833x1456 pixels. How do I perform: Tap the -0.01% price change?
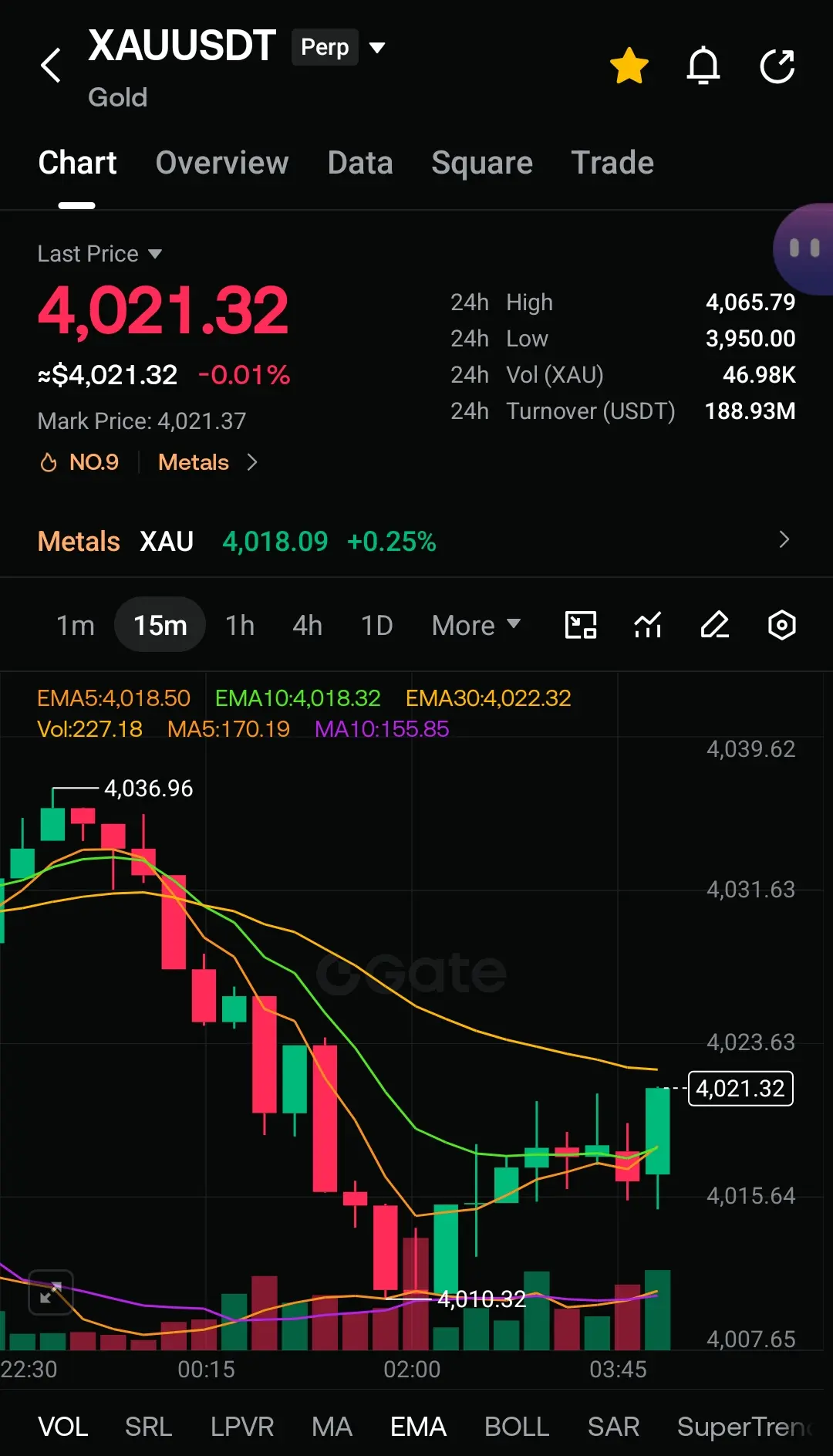(244, 375)
